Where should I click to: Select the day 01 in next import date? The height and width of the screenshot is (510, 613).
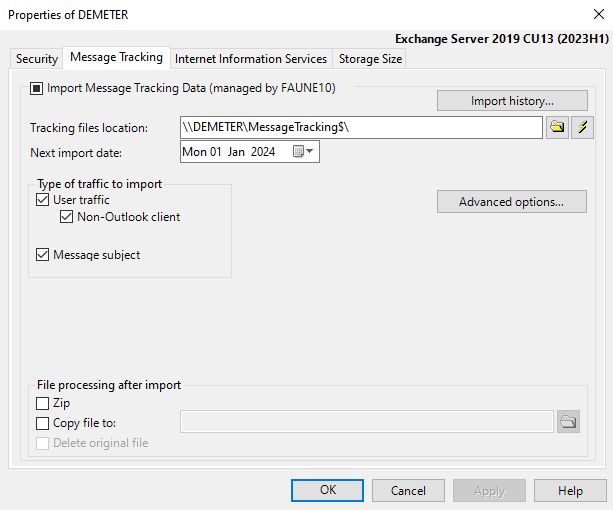tap(216, 152)
